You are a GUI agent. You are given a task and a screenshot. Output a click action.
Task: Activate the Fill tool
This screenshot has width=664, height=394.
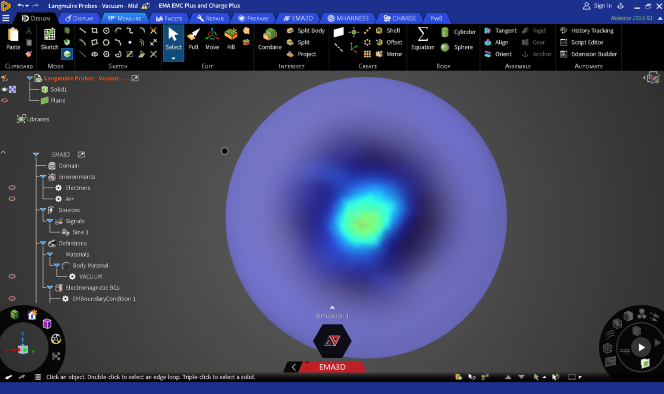point(231,39)
